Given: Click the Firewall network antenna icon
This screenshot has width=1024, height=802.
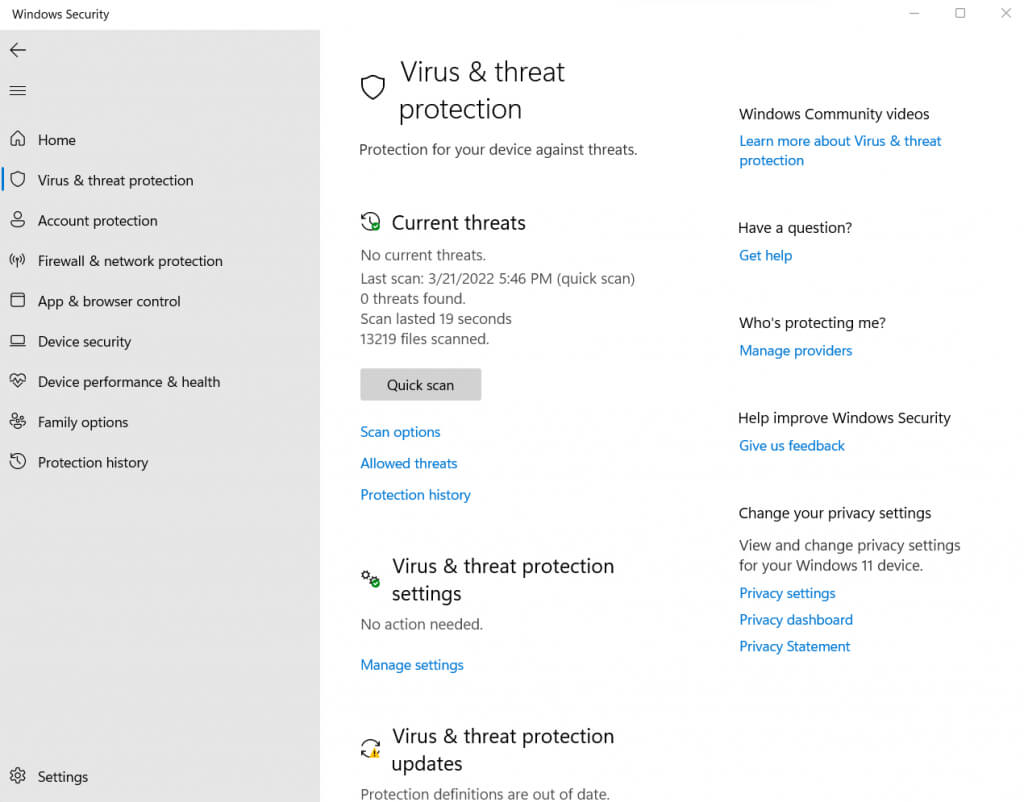Looking at the screenshot, I should 17,261.
